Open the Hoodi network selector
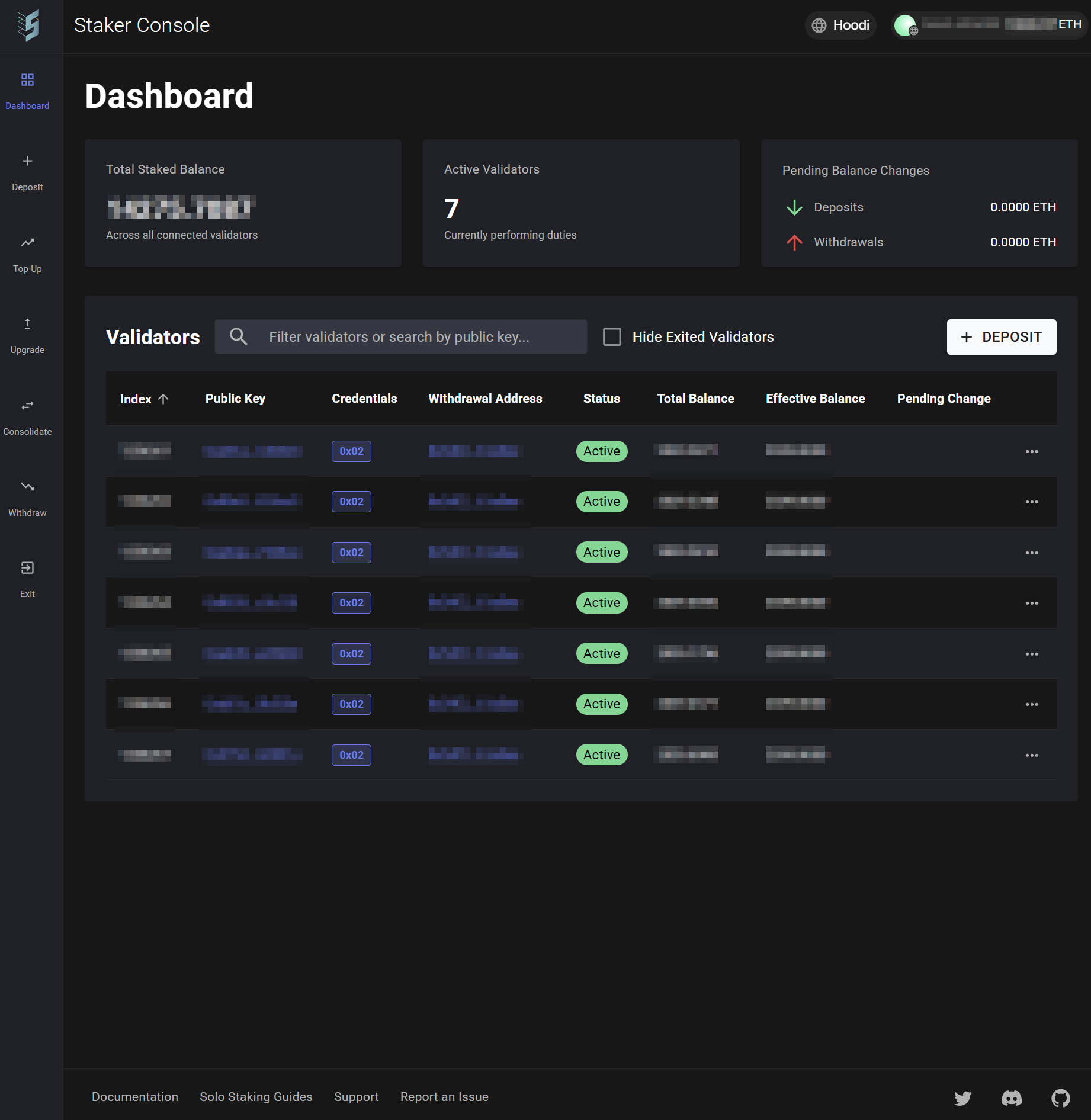Image resolution: width=1091 pixels, height=1120 pixels. click(x=840, y=25)
